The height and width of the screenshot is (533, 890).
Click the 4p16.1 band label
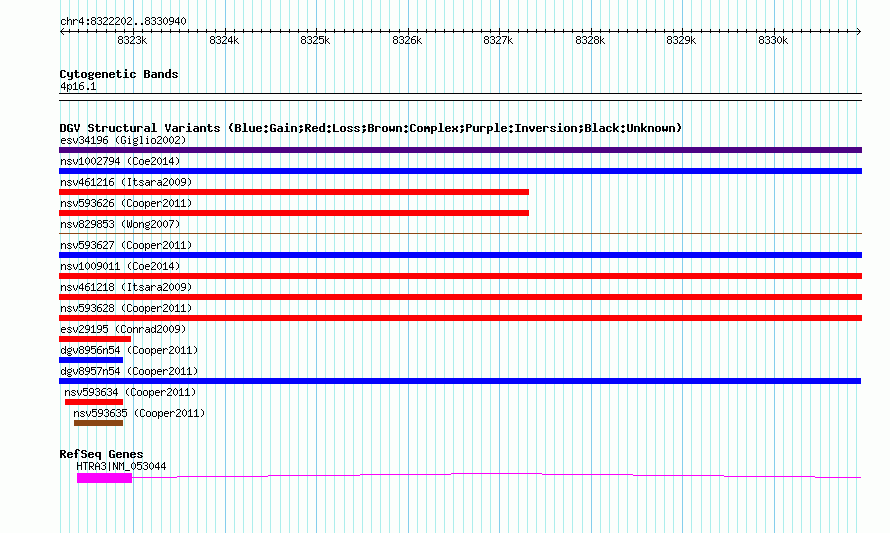[x=78, y=86]
